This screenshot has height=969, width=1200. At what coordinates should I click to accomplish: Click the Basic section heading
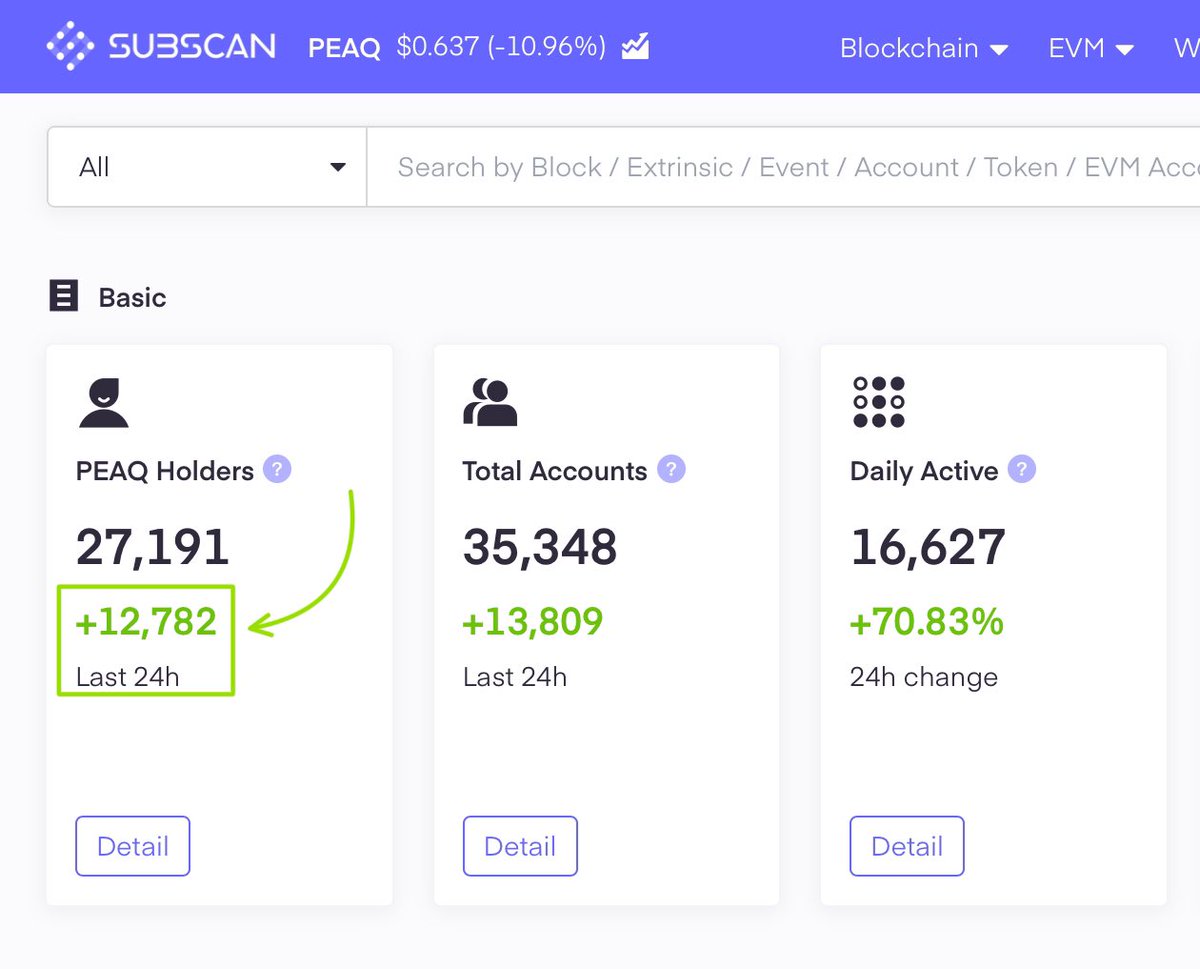pyautogui.click(x=132, y=297)
